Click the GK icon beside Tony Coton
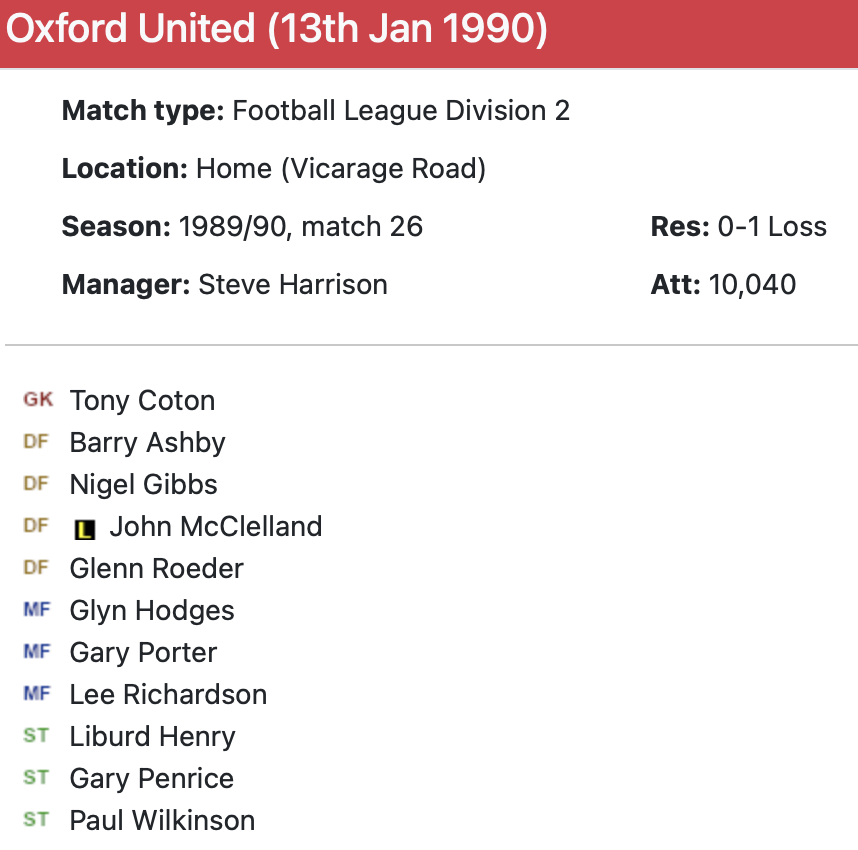Image resolution: width=858 pixels, height=850 pixels. (x=38, y=400)
